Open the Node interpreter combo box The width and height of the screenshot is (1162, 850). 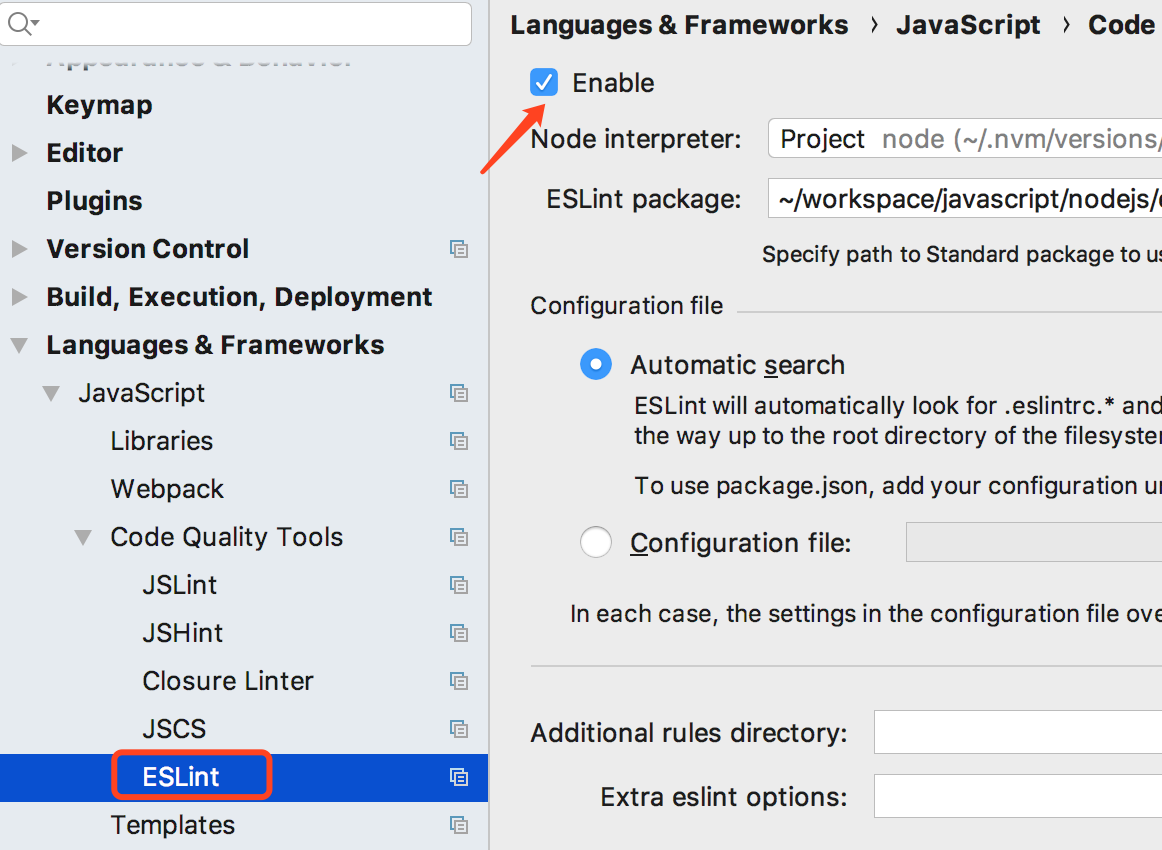(x=964, y=139)
